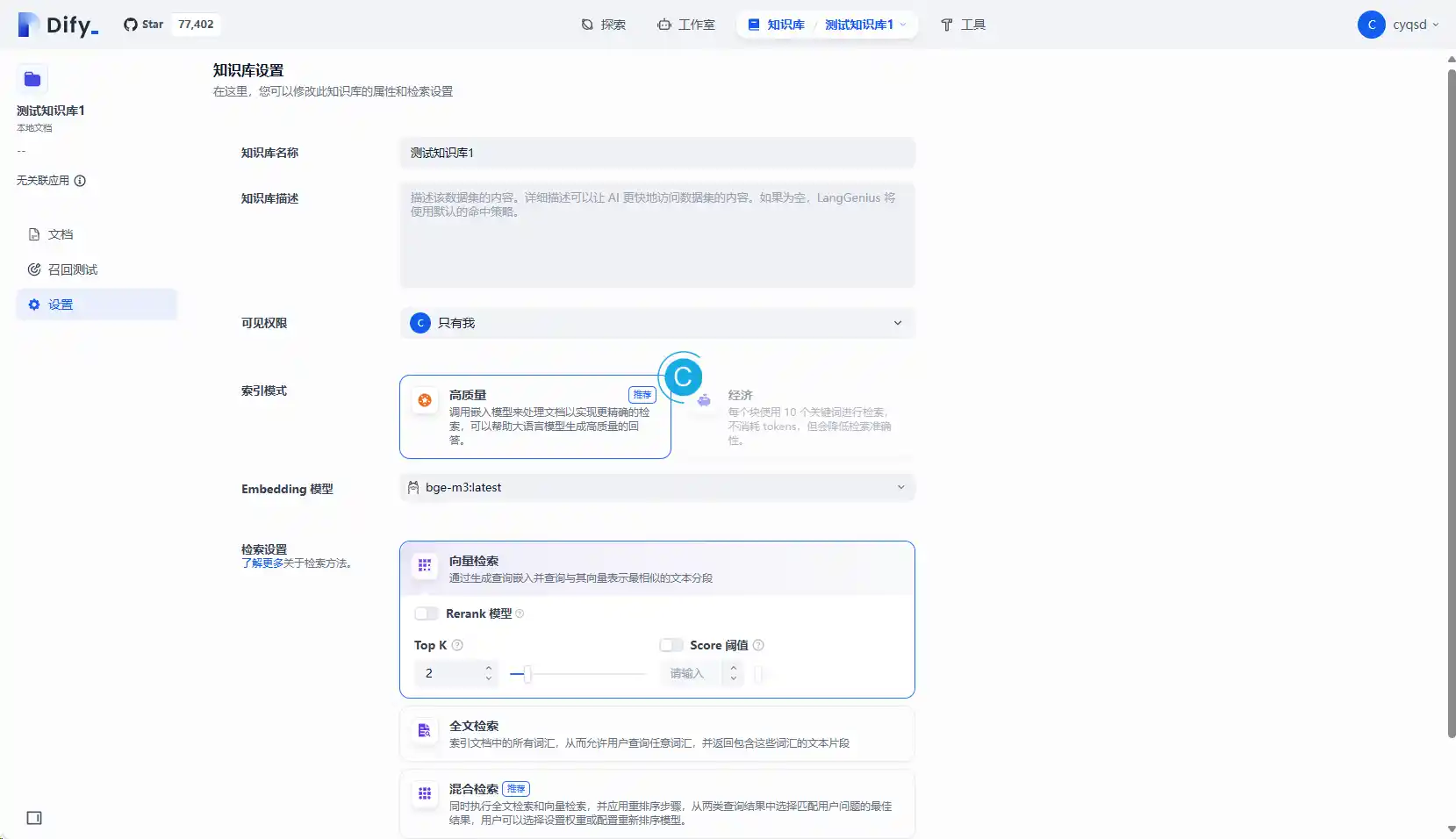Click the 探索 compass icon

tap(587, 25)
